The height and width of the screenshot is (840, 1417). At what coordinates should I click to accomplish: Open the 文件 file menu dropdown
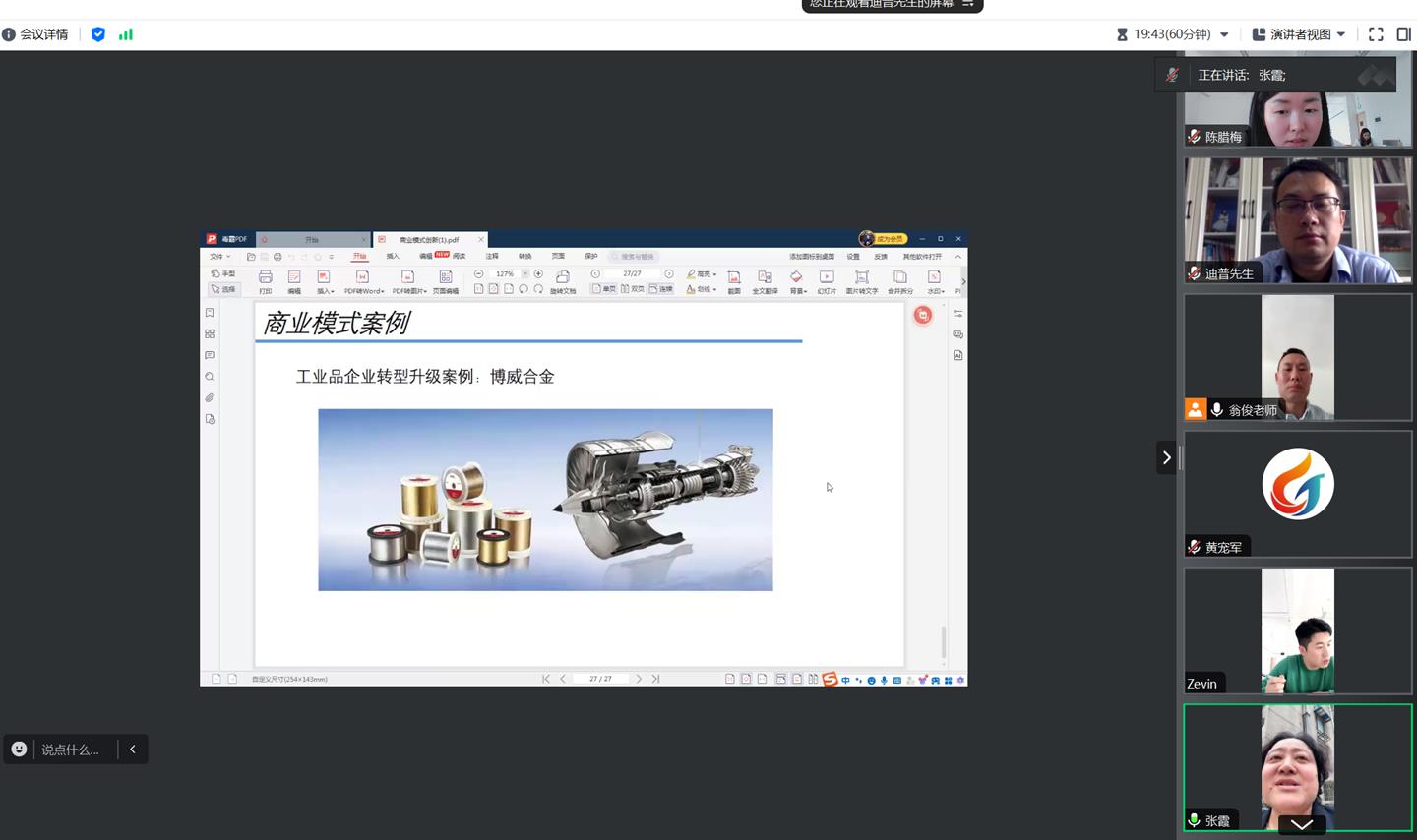coord(219,257)
